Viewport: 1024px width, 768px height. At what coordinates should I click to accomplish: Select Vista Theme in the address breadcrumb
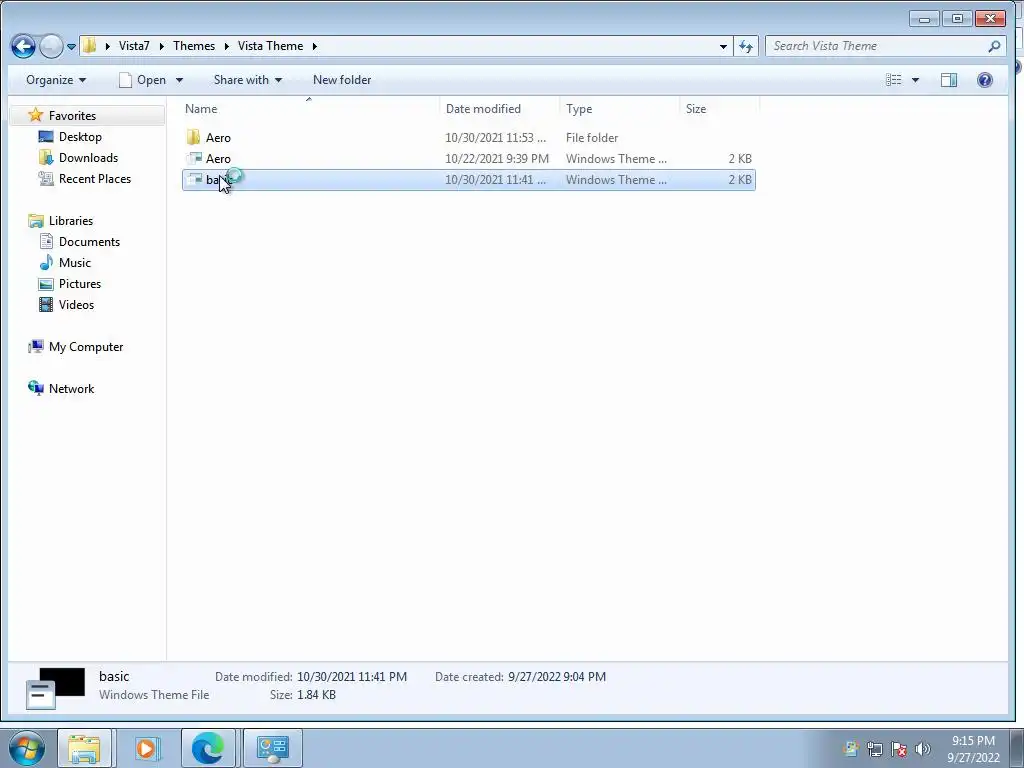[x=270, y=46]
